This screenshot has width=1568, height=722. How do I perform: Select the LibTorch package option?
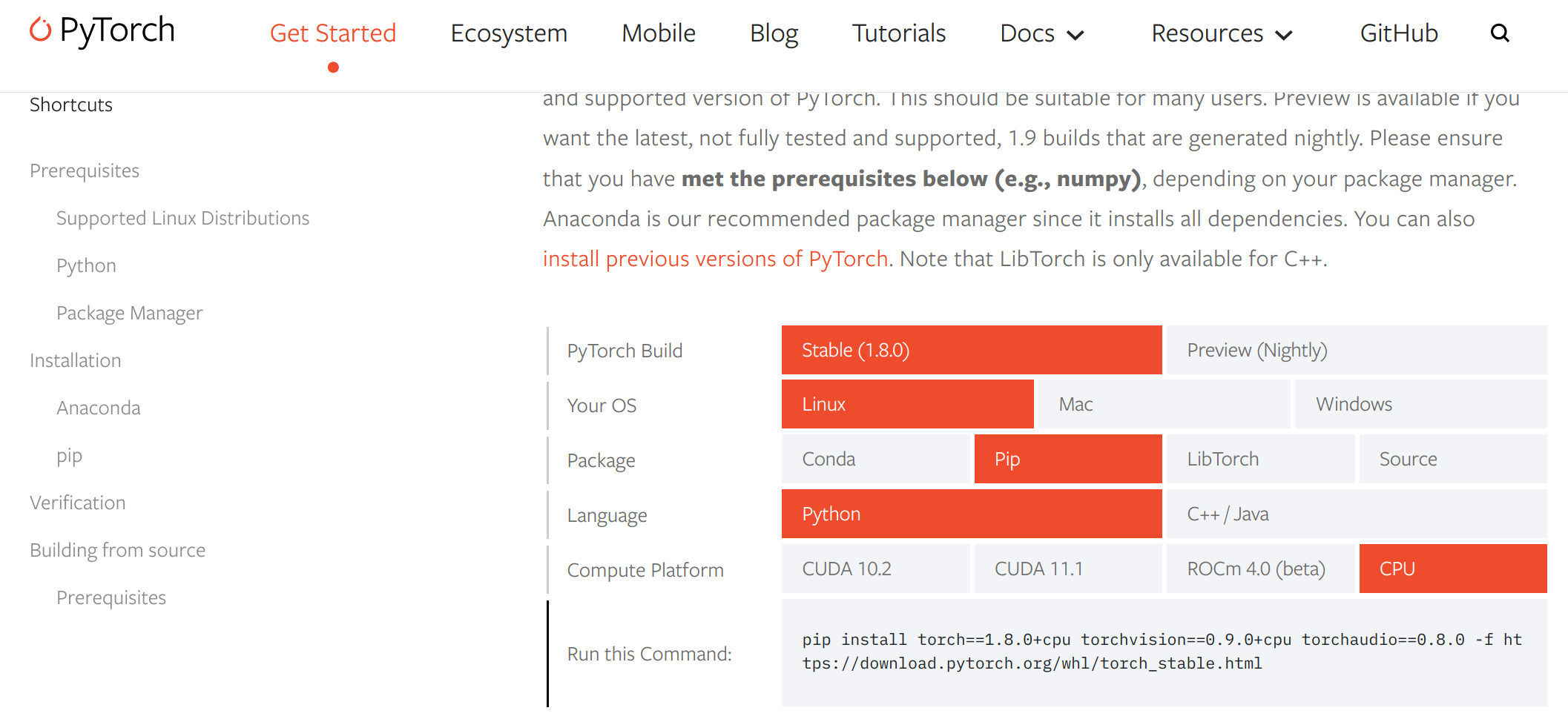tap(1260, 459)
